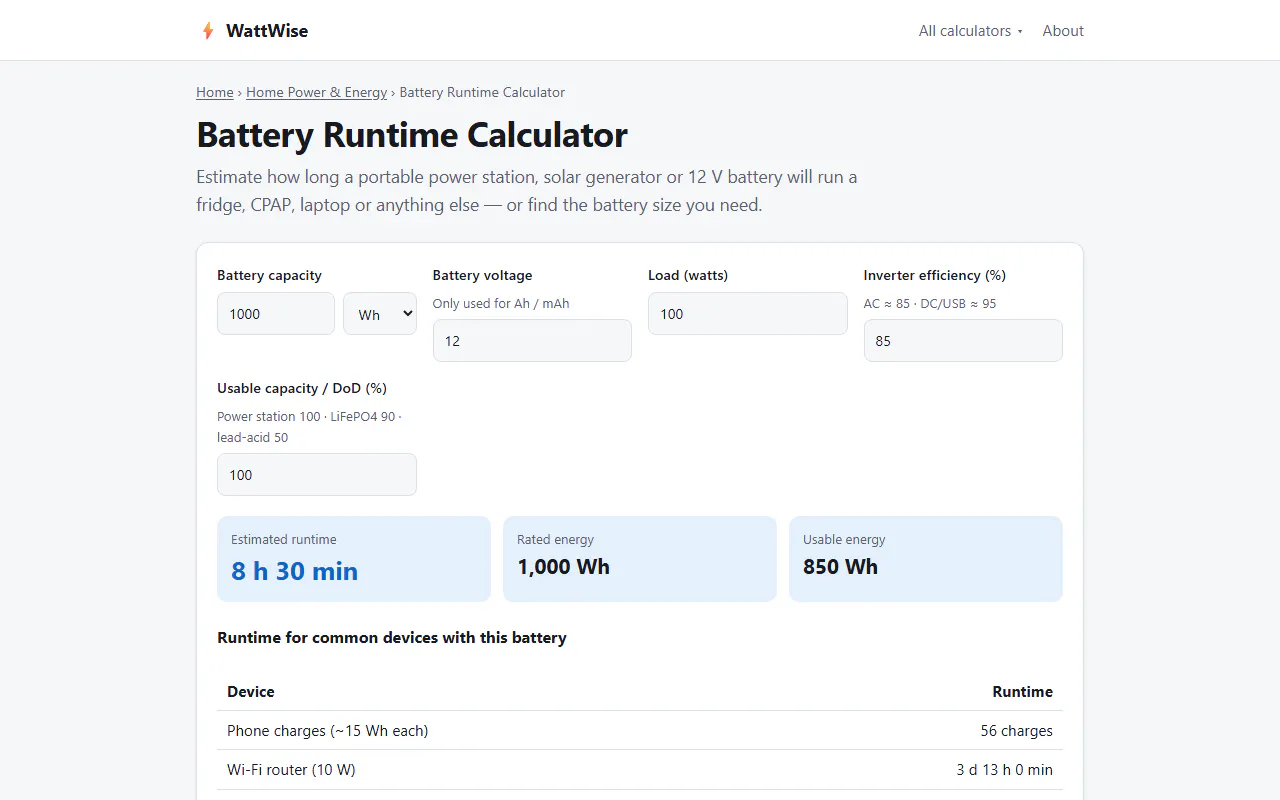Go to the About page

point(1063,31)
